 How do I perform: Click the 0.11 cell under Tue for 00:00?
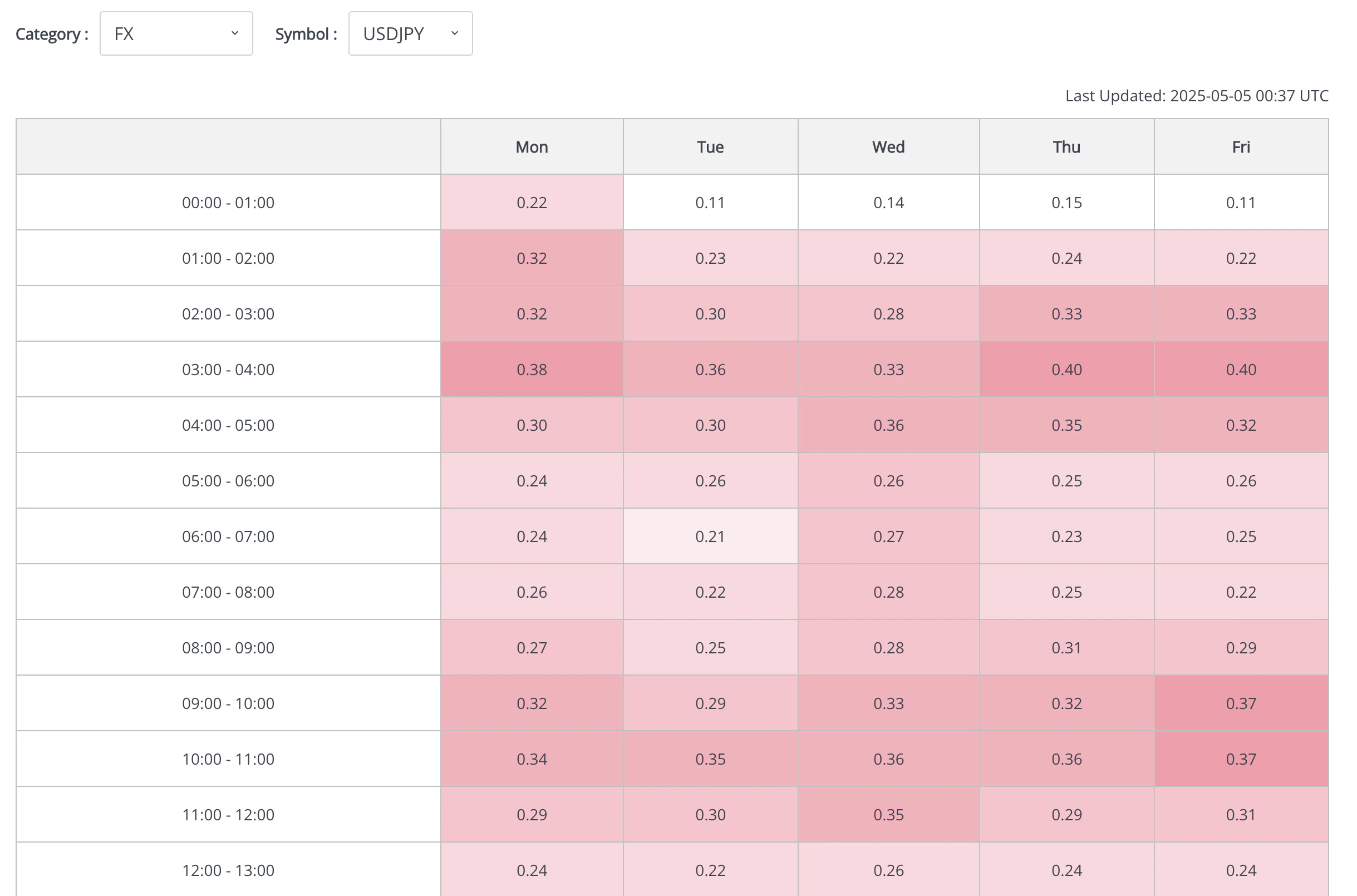(x=710, y=202)
